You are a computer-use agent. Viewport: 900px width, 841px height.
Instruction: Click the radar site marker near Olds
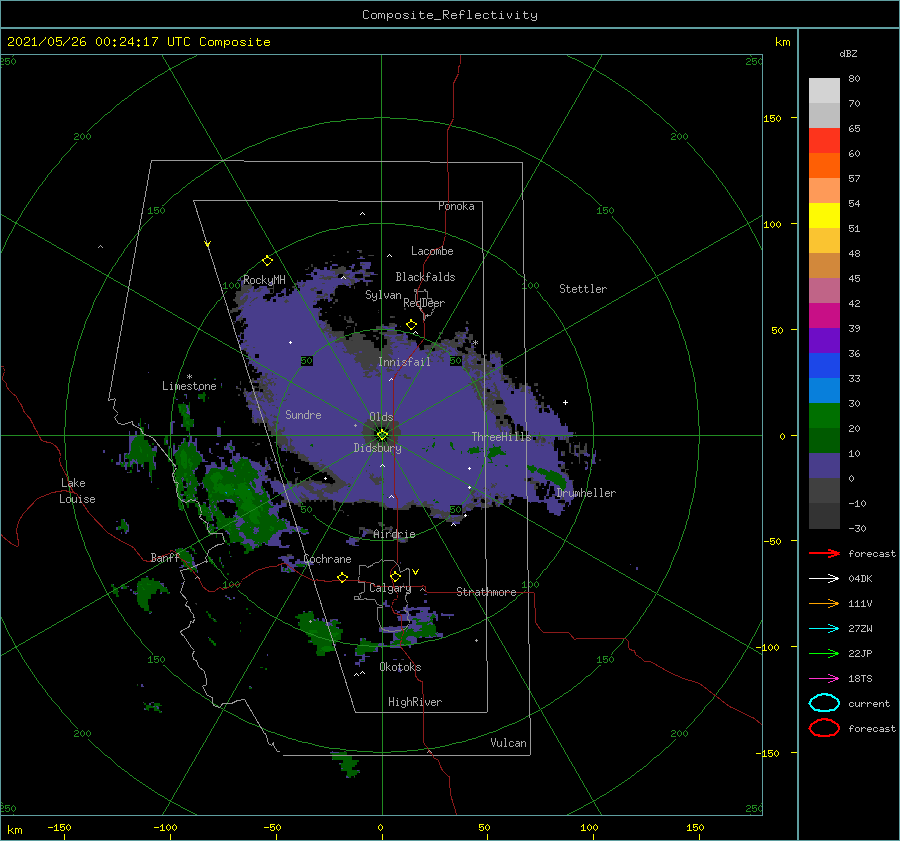pos(382,435)
